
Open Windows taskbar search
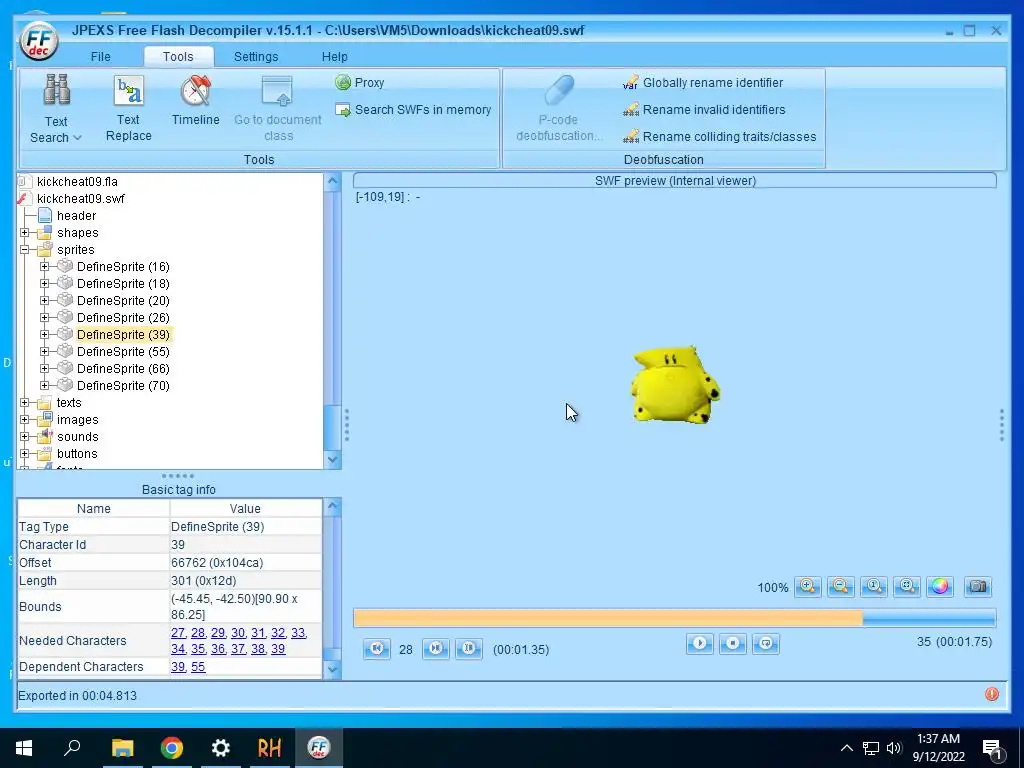72,748
